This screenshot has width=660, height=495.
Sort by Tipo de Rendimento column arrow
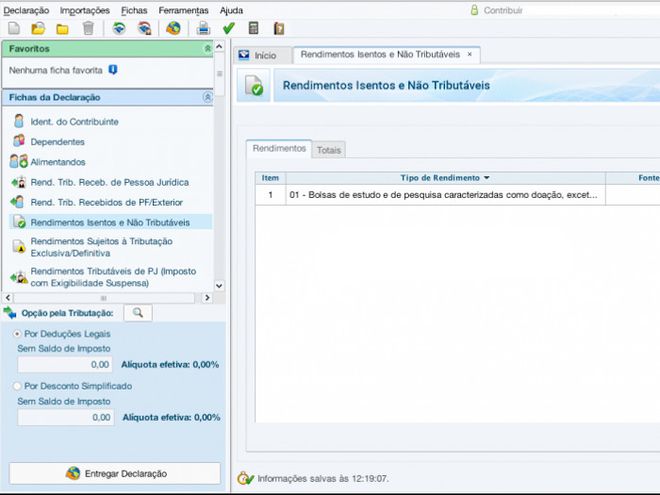487,178
